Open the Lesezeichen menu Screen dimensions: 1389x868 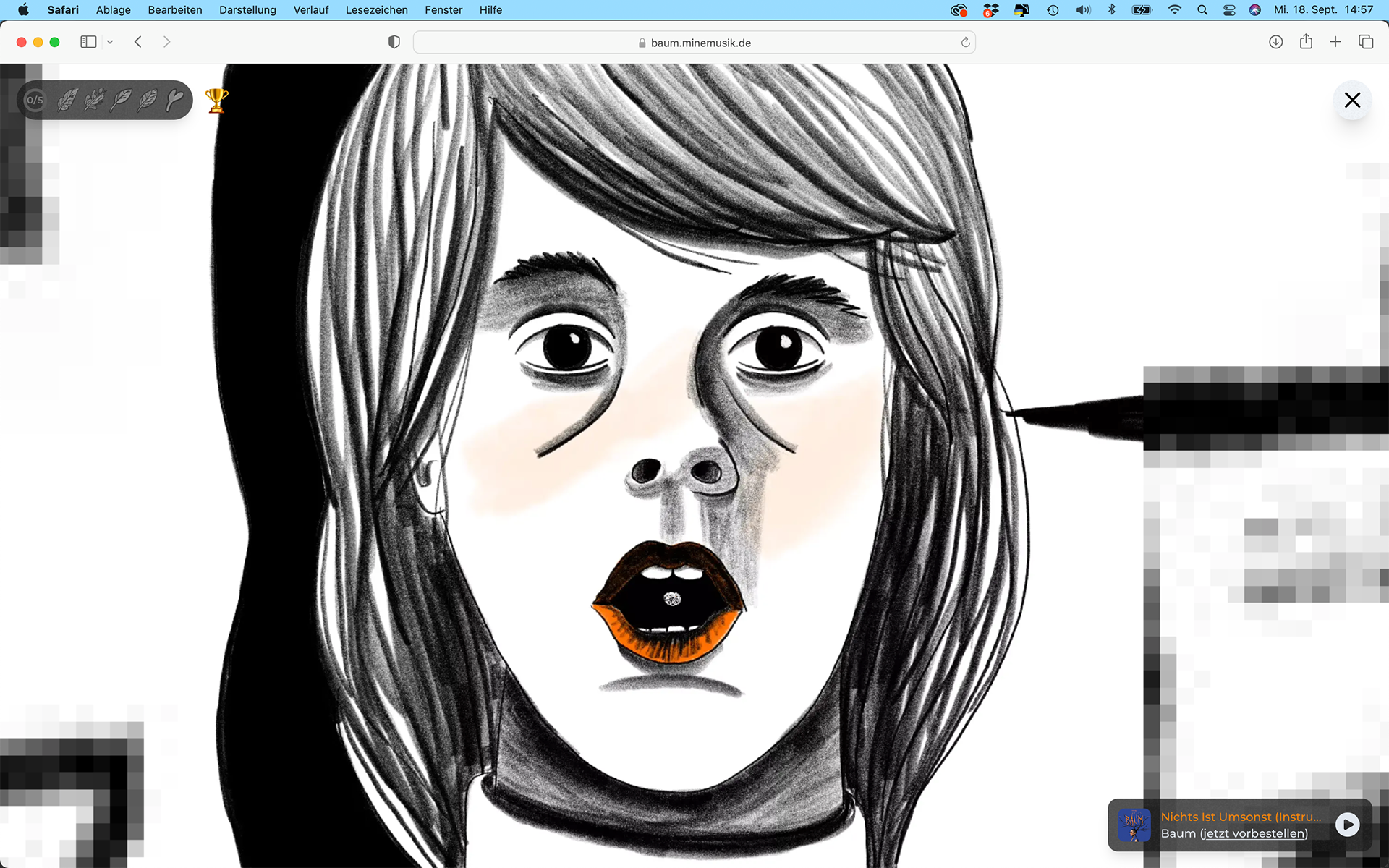[x=376, y=9]
